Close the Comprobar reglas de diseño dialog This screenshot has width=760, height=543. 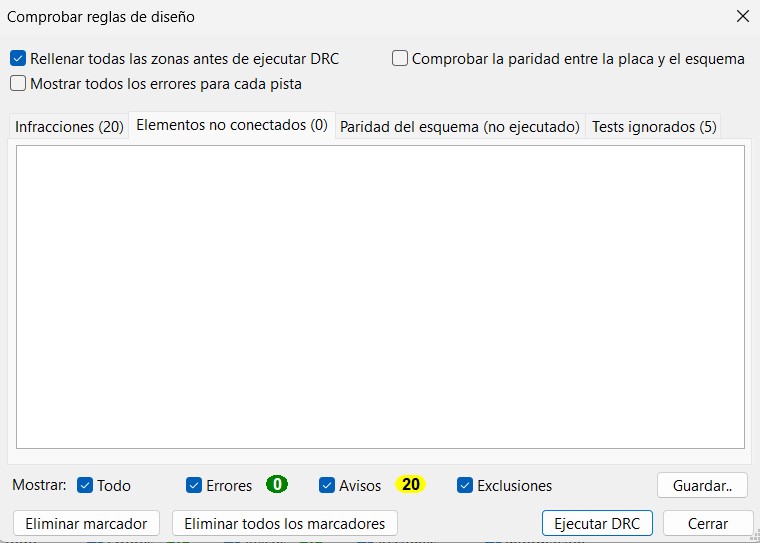coord(742,16)
